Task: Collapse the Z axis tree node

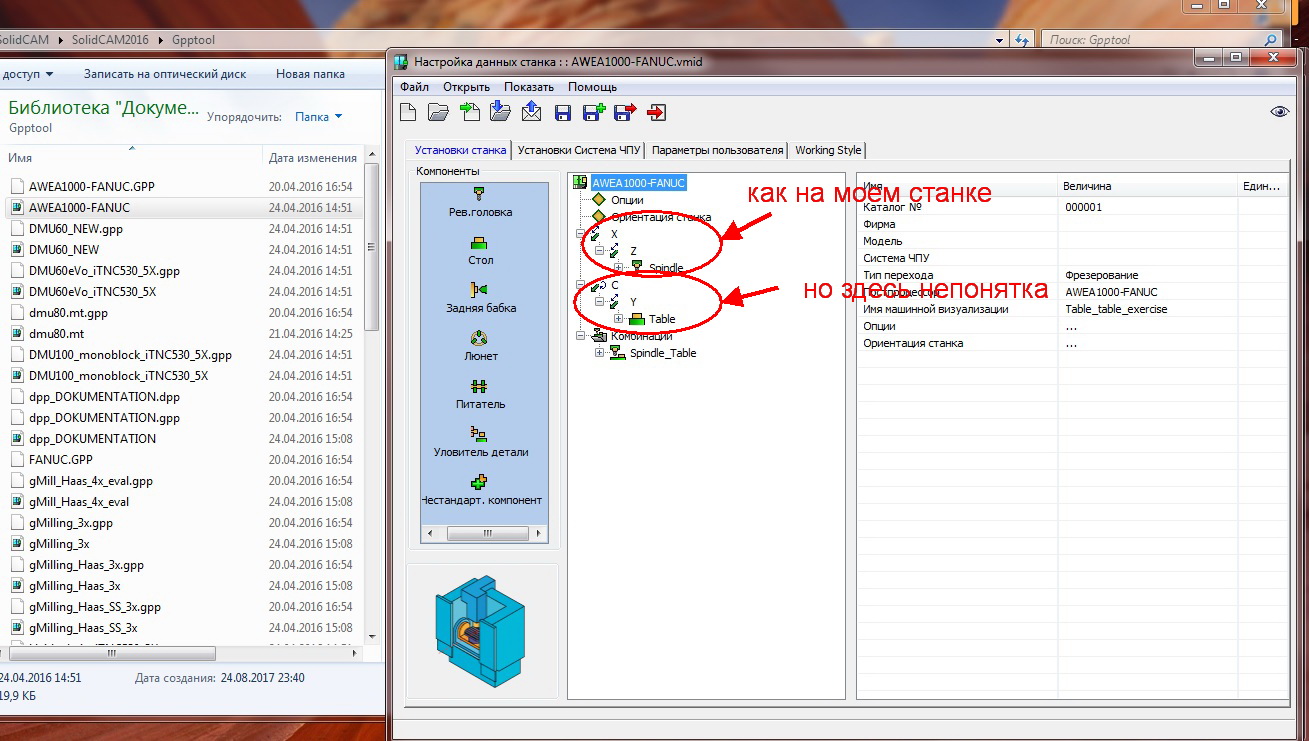Action: (600, 251)
